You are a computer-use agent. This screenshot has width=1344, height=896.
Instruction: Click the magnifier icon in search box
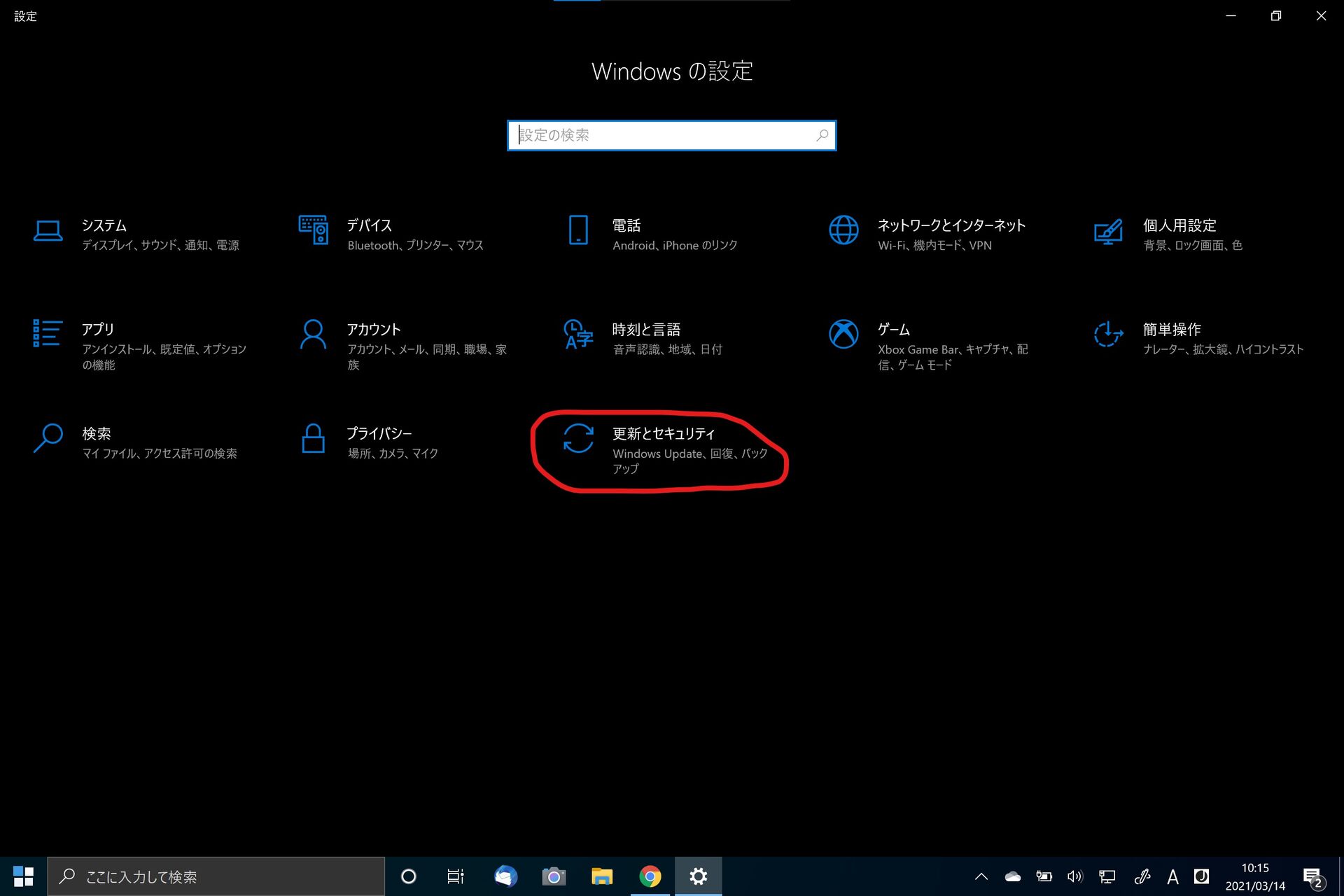822,135
